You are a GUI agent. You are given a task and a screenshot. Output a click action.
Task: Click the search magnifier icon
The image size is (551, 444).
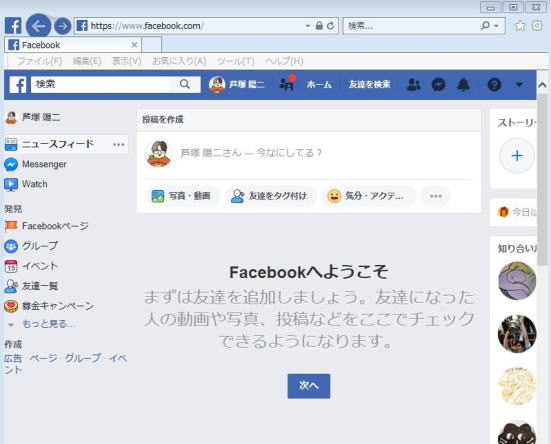click(185, 84)
